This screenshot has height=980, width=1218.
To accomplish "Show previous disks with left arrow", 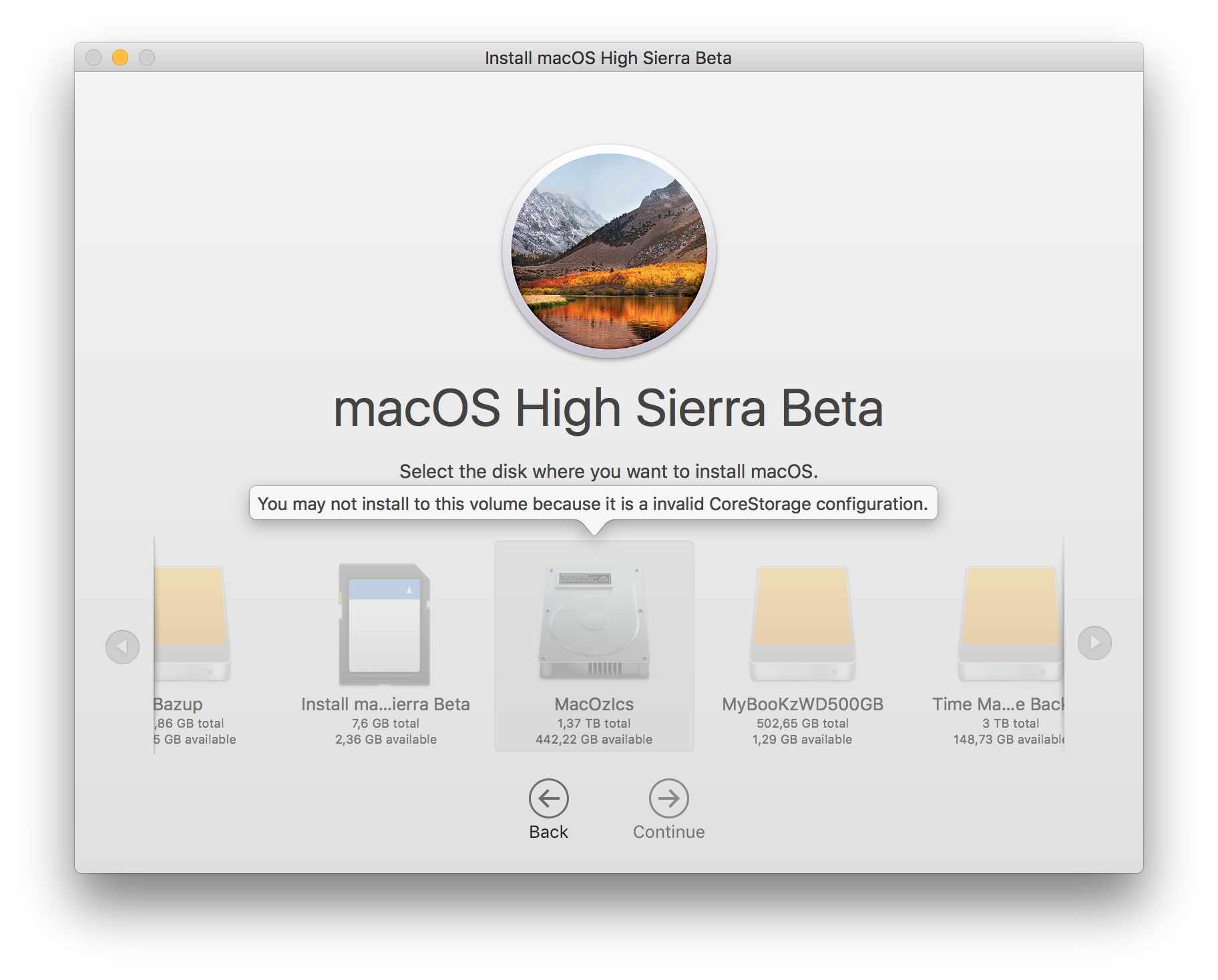I will tap(122, 647).
